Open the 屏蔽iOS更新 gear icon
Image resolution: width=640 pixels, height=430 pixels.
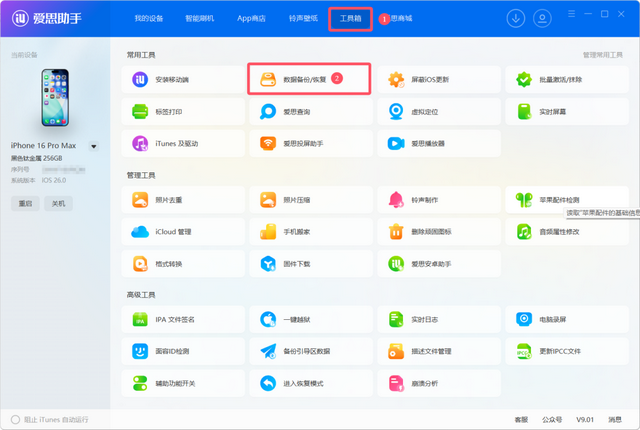pyautogui.click(x=396, y=80)
